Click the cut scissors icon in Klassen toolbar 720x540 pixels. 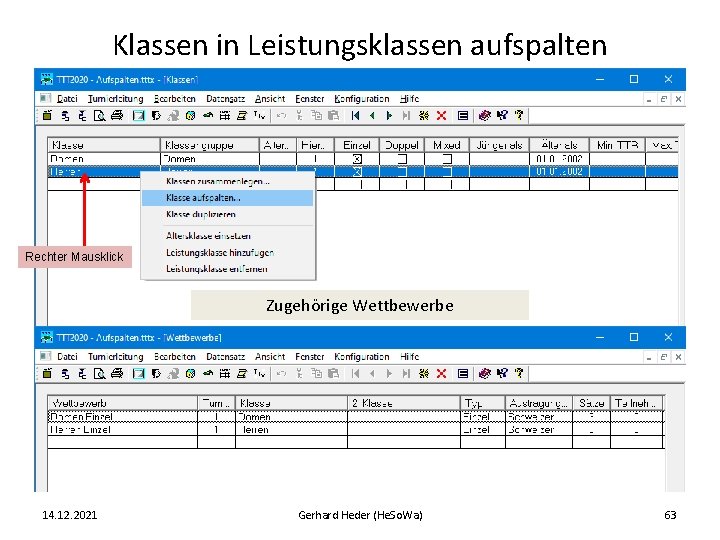[x=299, y=116]
